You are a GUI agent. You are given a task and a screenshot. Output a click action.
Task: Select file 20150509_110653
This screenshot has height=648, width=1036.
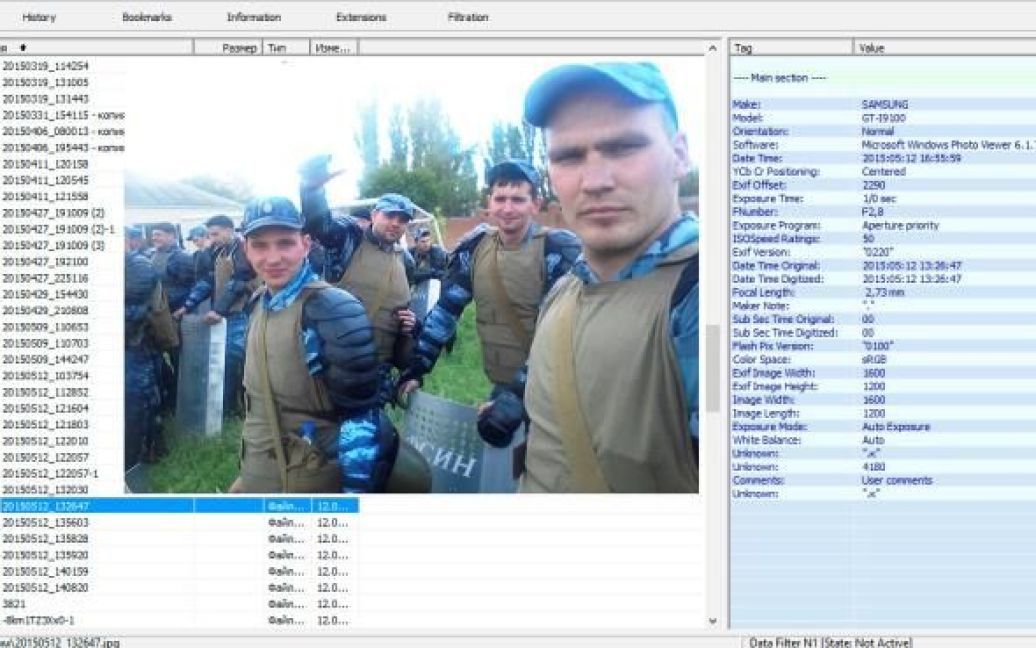45,327
